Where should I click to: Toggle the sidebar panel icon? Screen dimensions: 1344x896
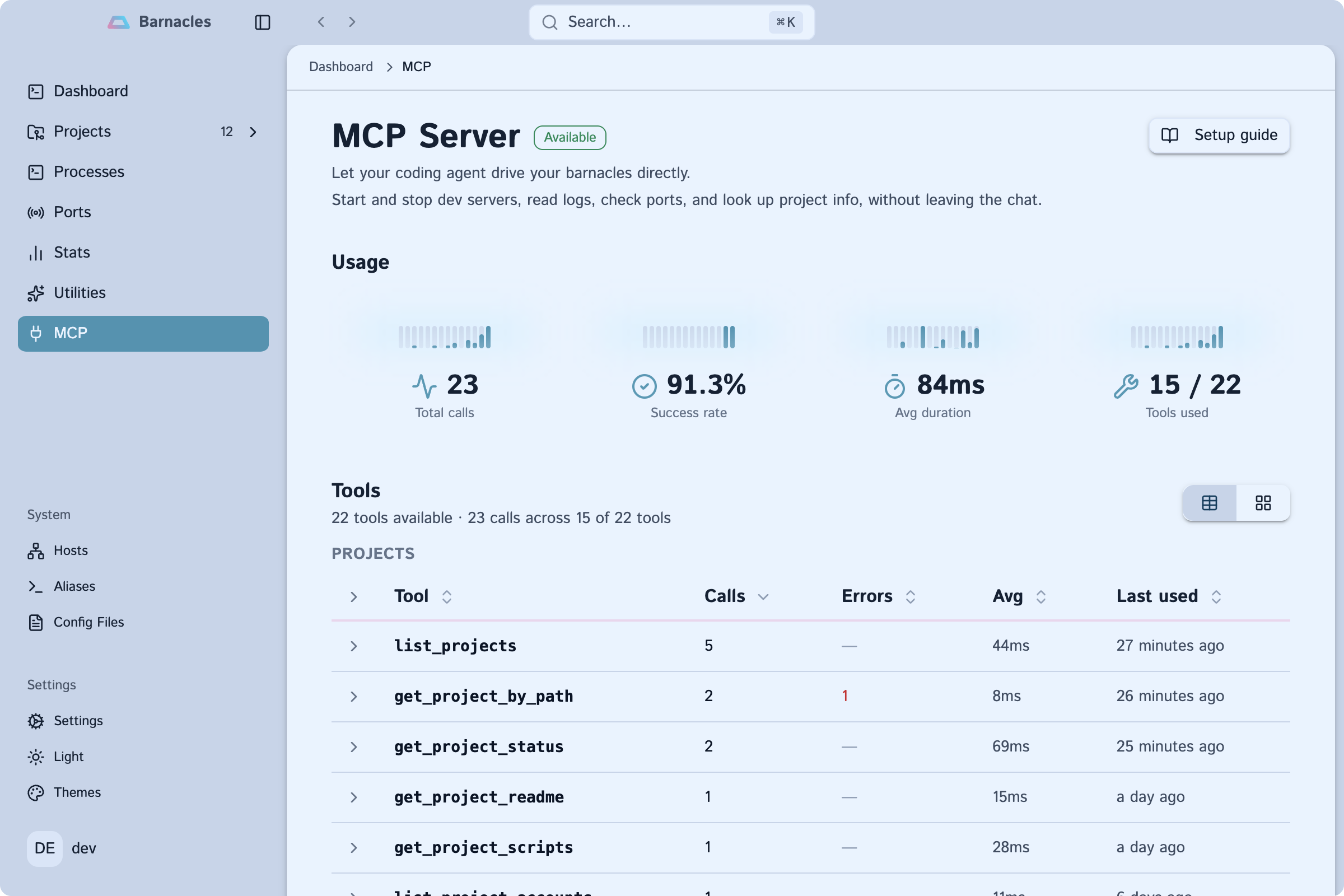[262, 22]
